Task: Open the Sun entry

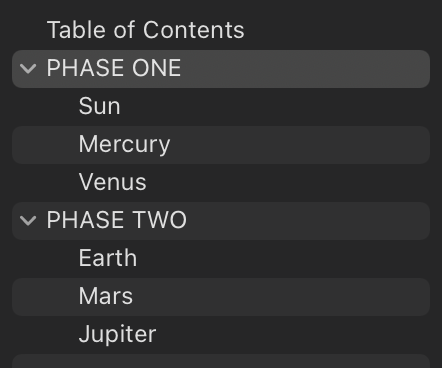Action: tap(221, 107)
